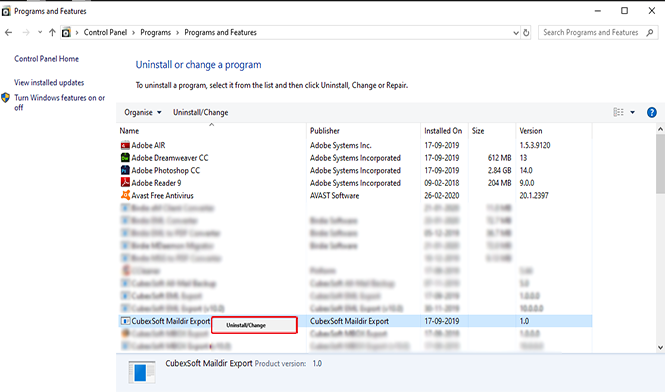This screenshot has height=392, width=665.
Task: Click the Forward navigation arrow
Action: pyautogui.click(x=26, y=33)
